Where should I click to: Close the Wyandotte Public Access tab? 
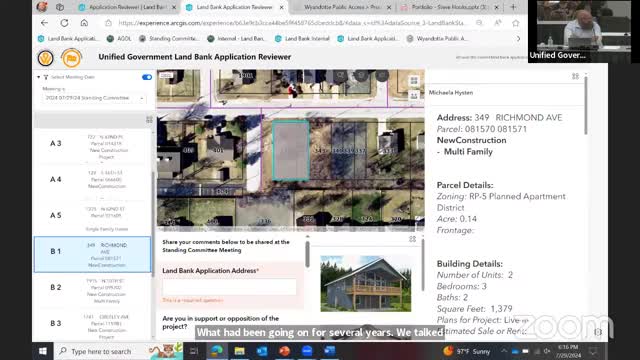[x=389, y=7]
